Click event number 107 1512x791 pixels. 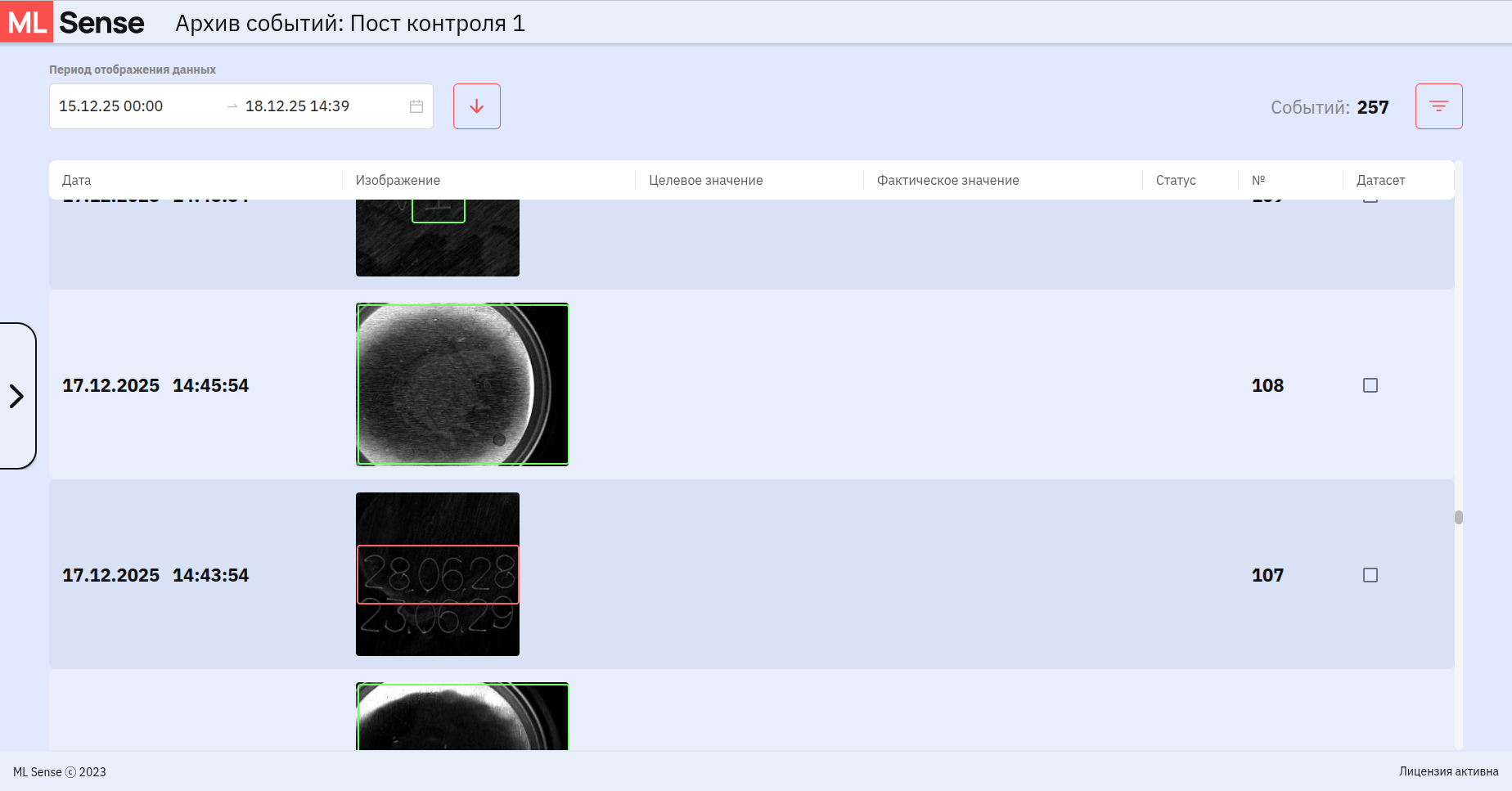tap(1267, 575)
